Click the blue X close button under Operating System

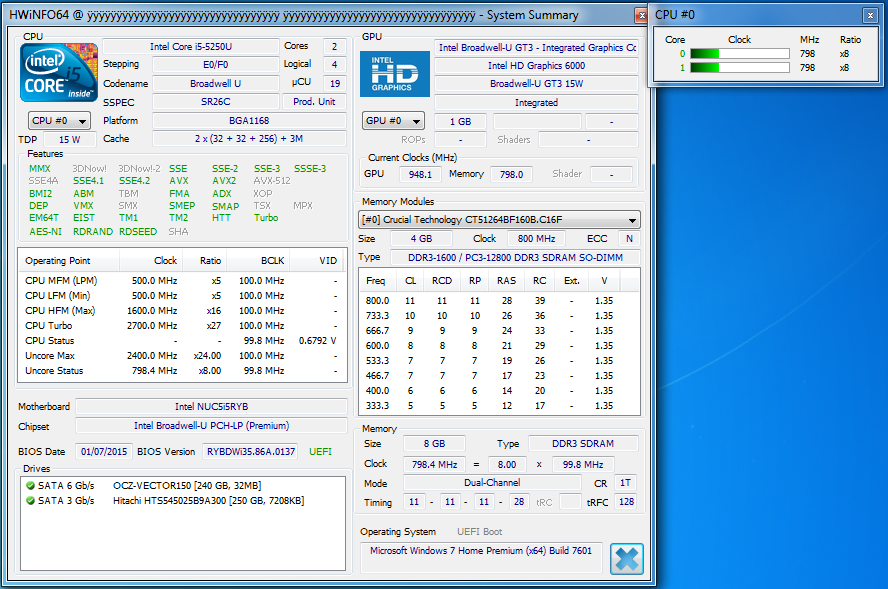click(627, 559)
